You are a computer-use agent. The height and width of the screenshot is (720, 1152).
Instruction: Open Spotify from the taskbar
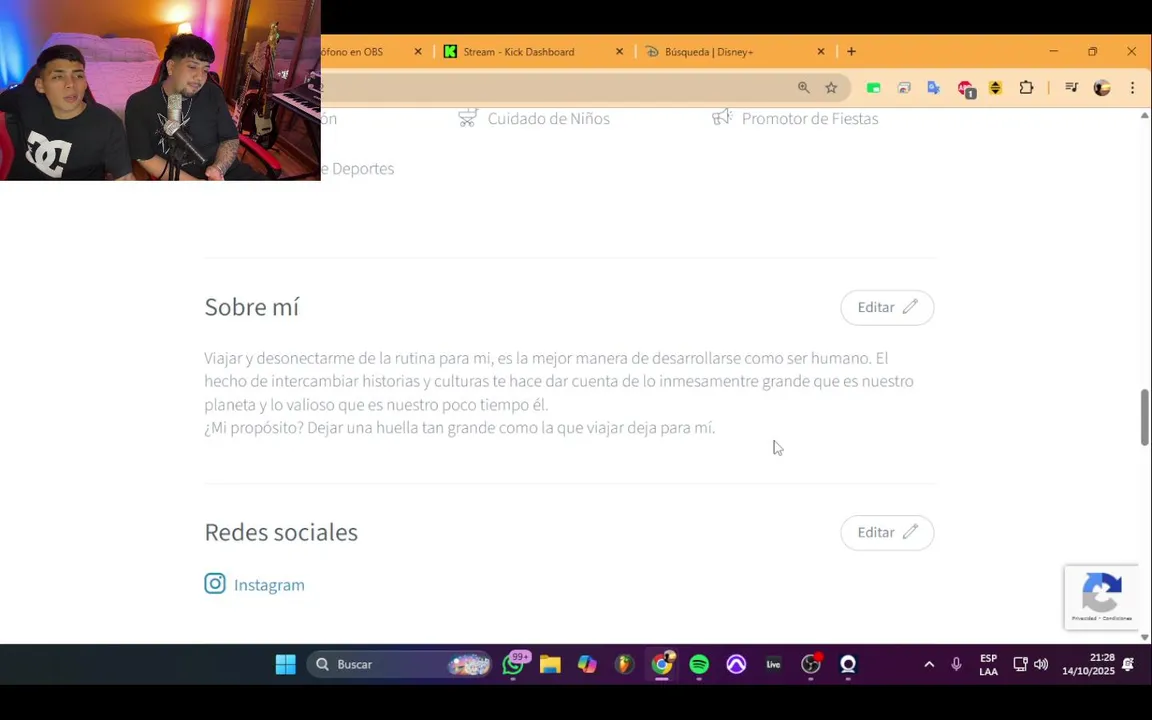699,664
